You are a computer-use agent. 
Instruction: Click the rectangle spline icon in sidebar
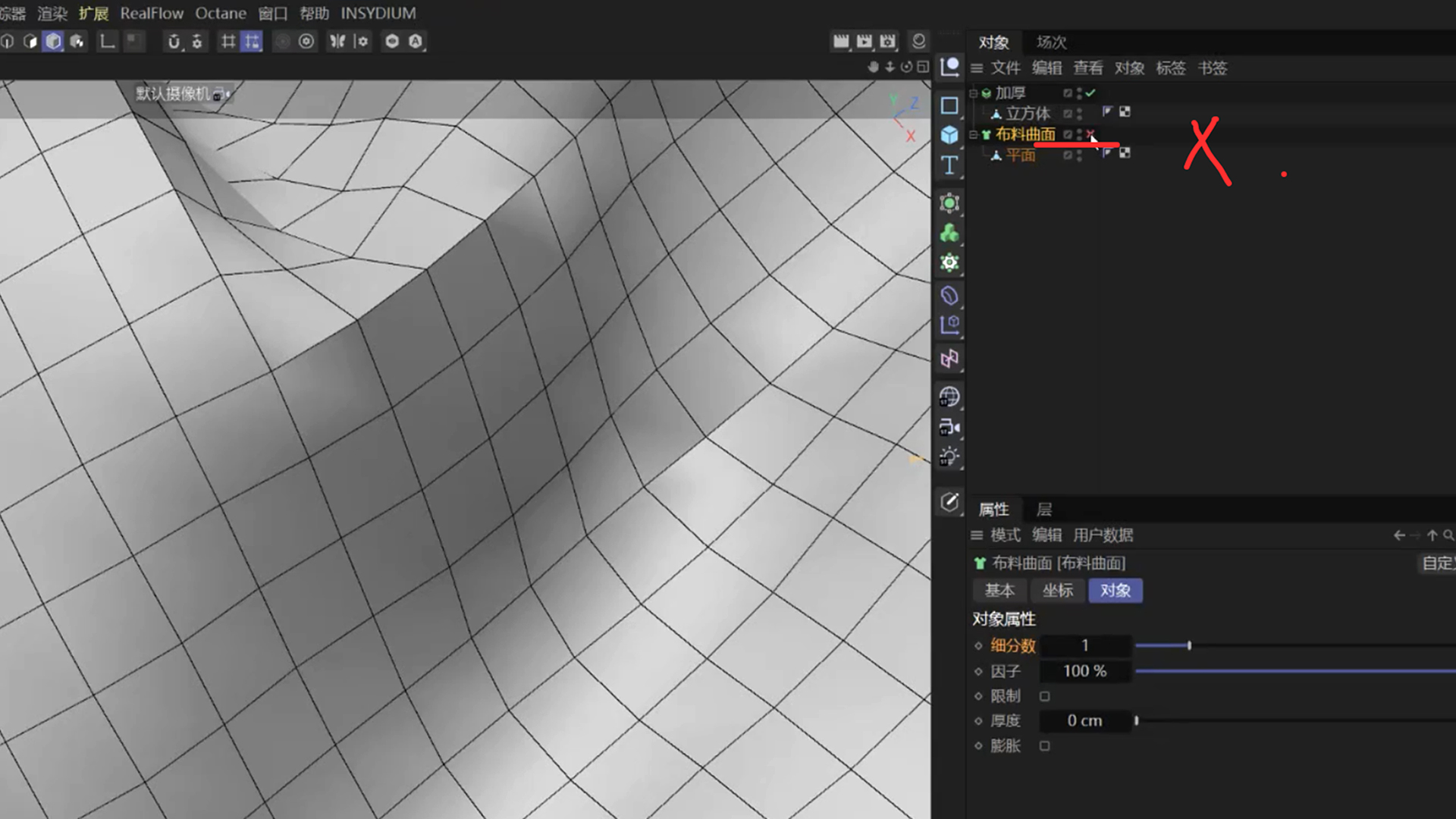949,105
